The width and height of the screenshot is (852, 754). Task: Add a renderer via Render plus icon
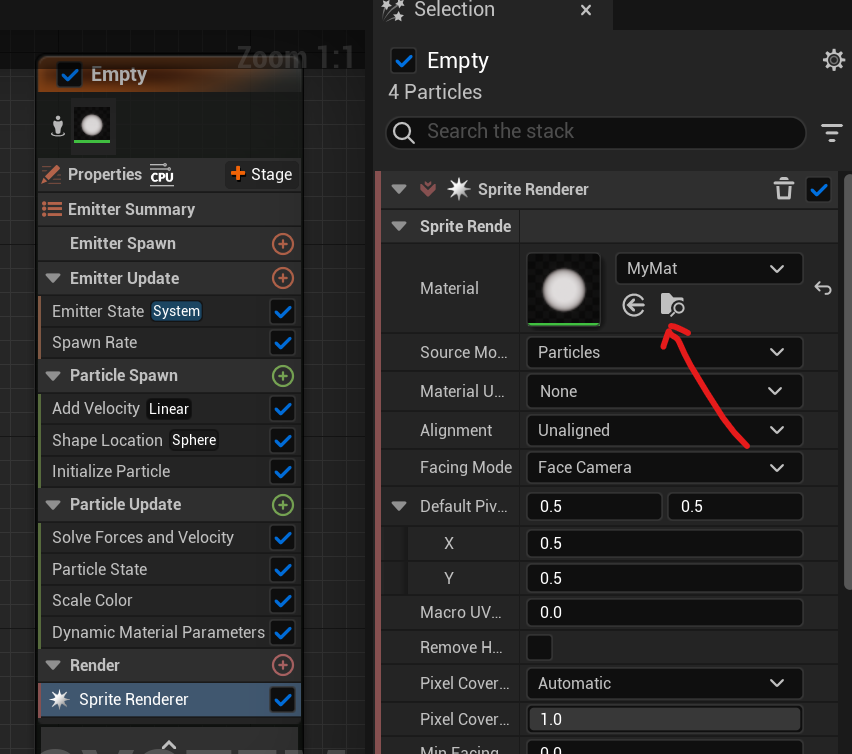pos(283,665)
